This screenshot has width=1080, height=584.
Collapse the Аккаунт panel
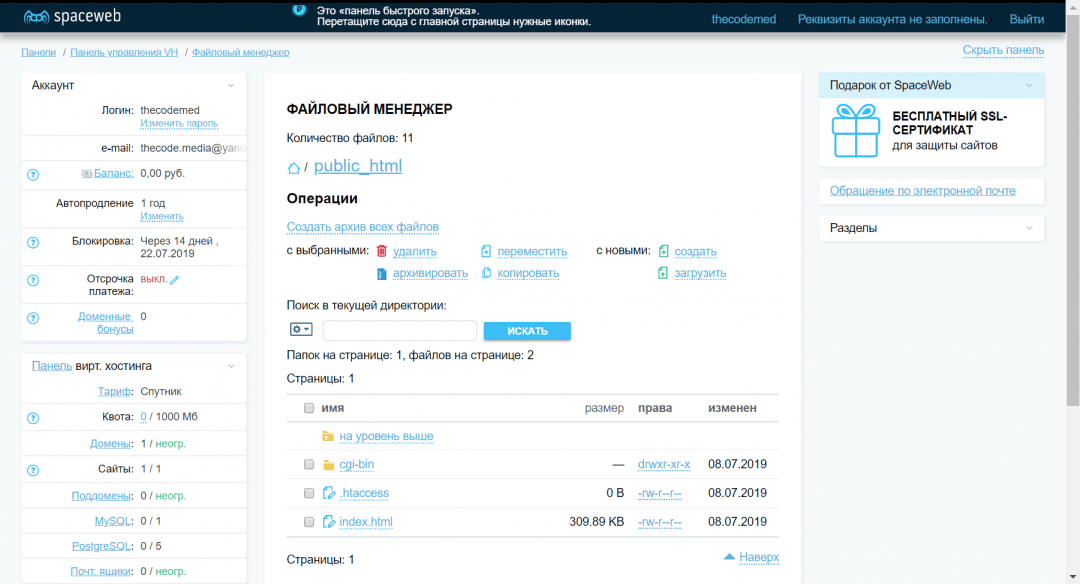coord(231,86)
